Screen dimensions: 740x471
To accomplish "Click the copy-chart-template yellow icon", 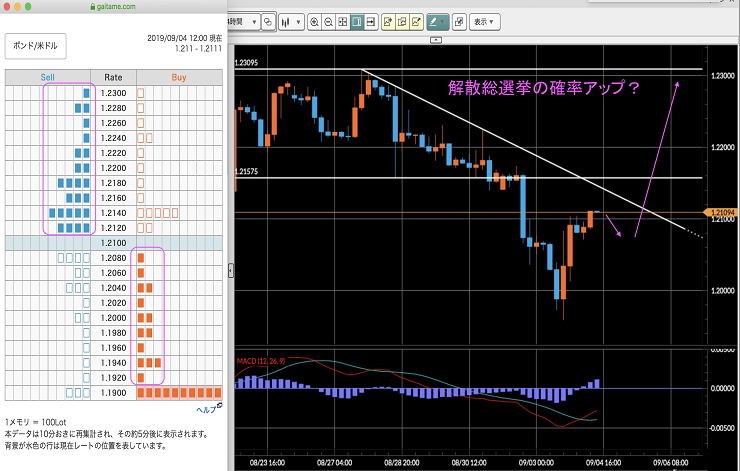I will tap(402, 22).
